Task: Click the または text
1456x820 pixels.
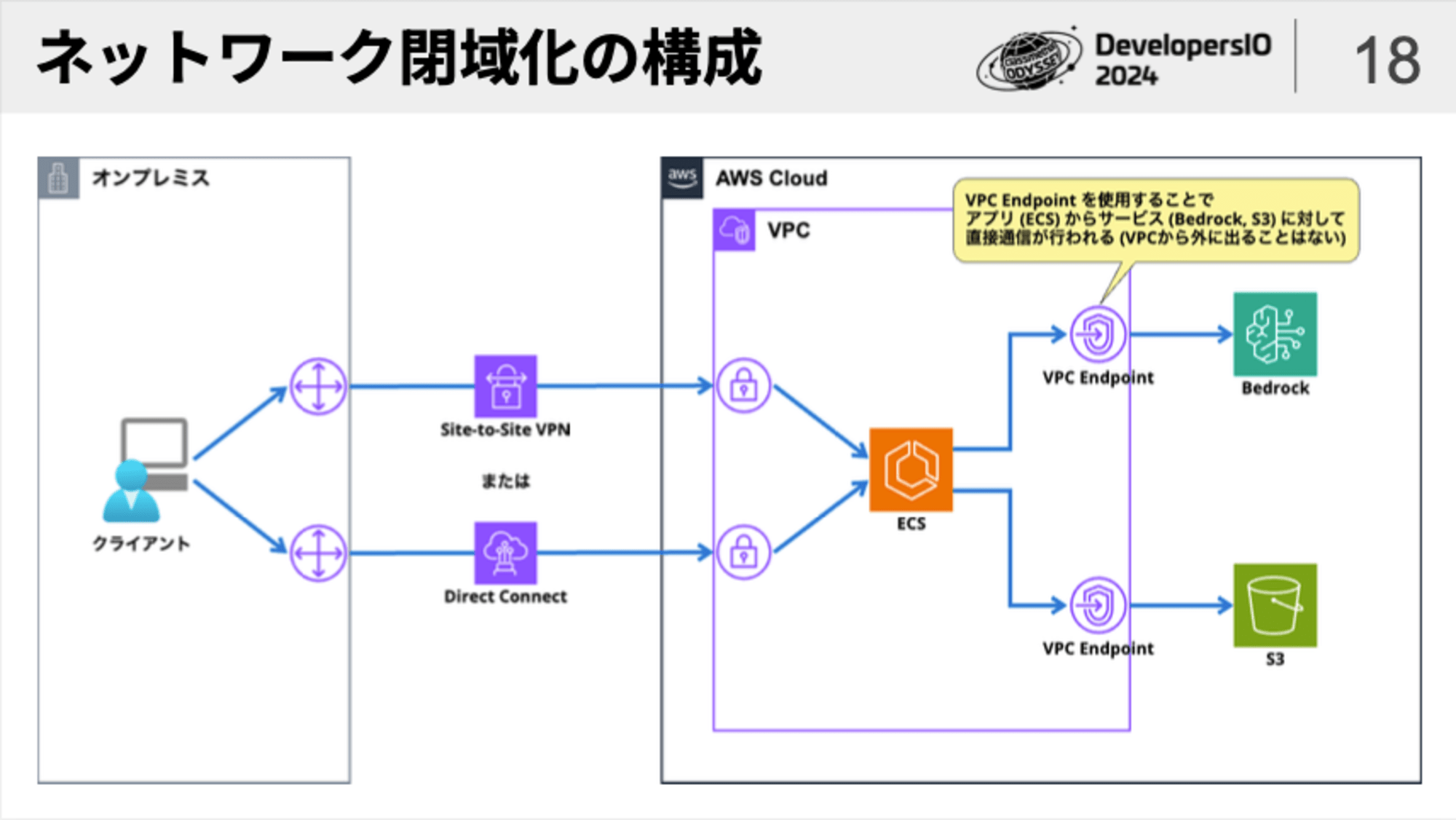Action: point(505,481)
